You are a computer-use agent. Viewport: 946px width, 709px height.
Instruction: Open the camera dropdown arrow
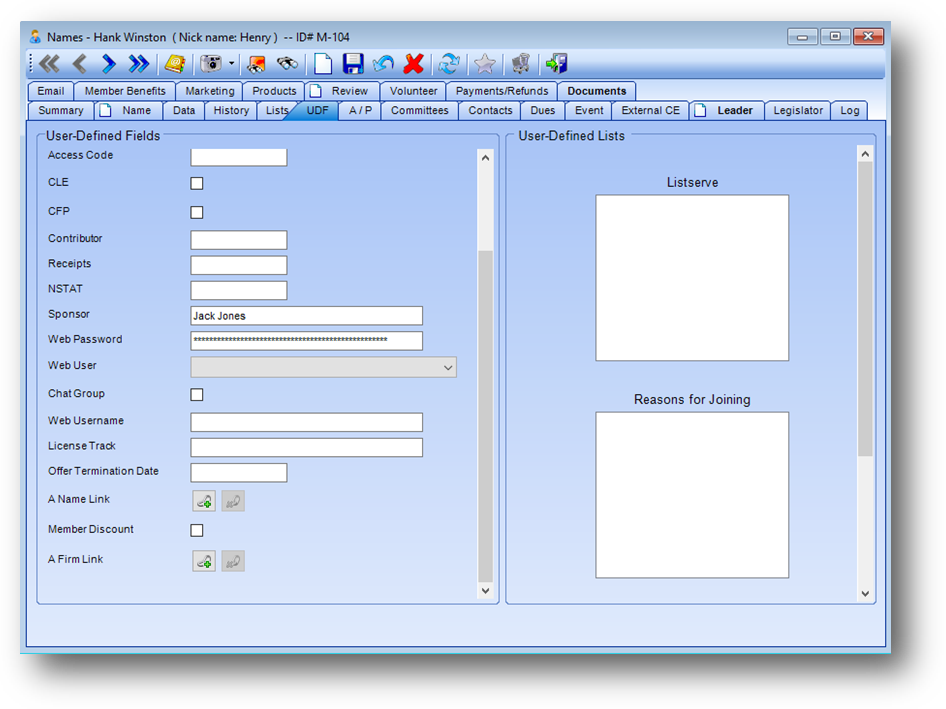point(231,63)
